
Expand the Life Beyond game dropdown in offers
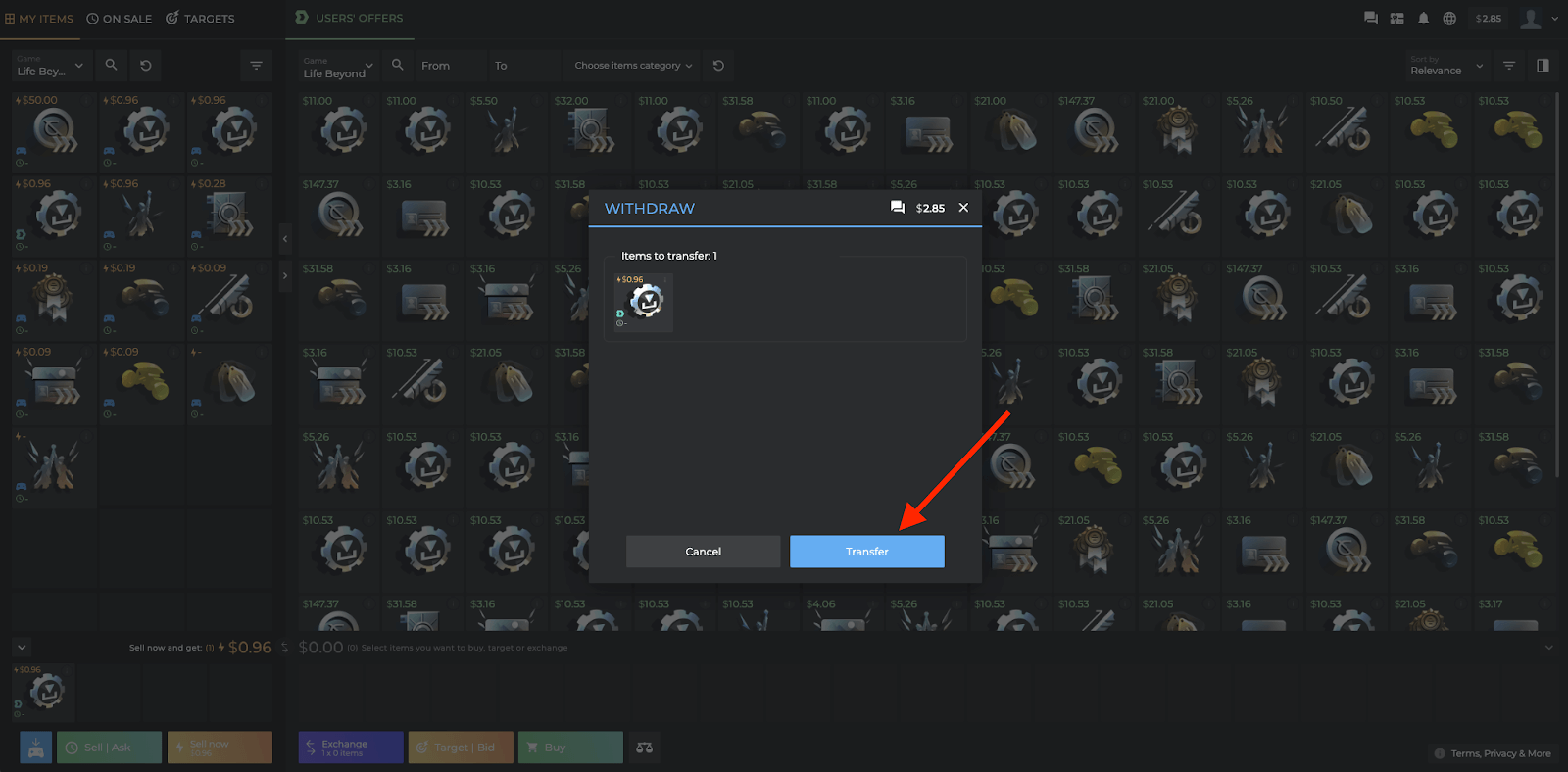point(338,66)
